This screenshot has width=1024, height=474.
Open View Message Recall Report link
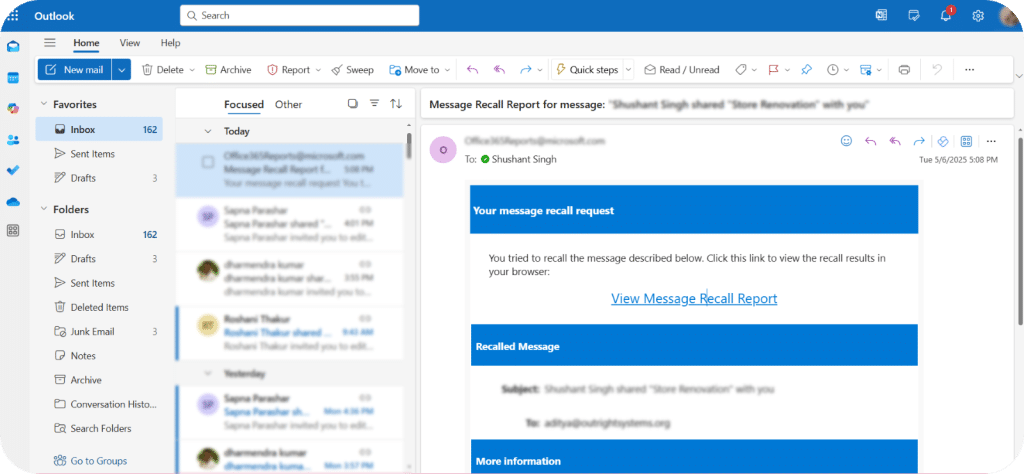point(694,298)
